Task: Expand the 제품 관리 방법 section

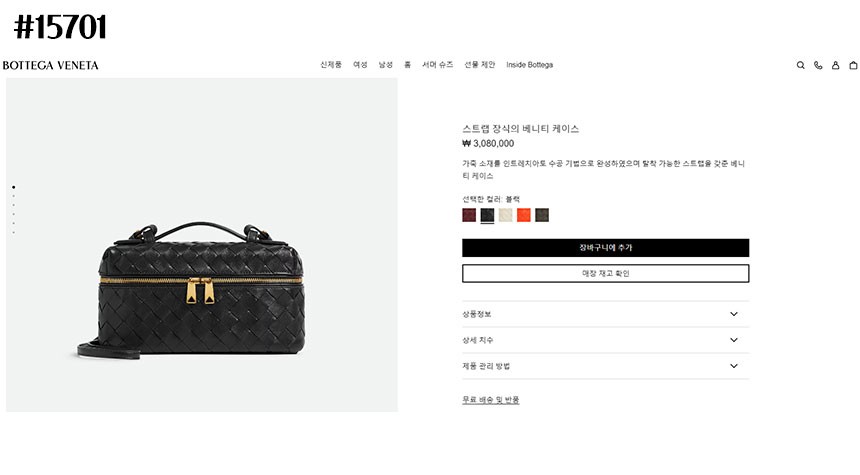Action: click(x=606, y=366)
